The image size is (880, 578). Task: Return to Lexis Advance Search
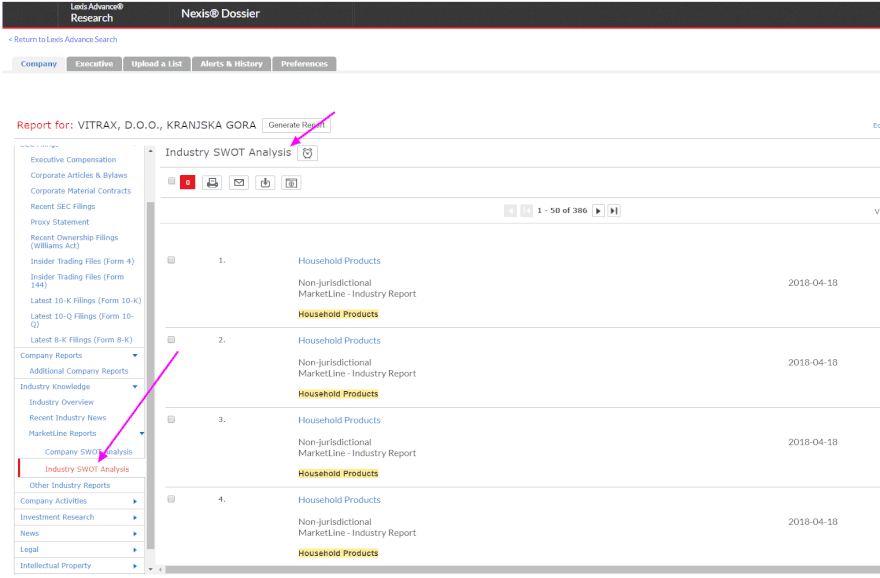(x=64, y=40)
